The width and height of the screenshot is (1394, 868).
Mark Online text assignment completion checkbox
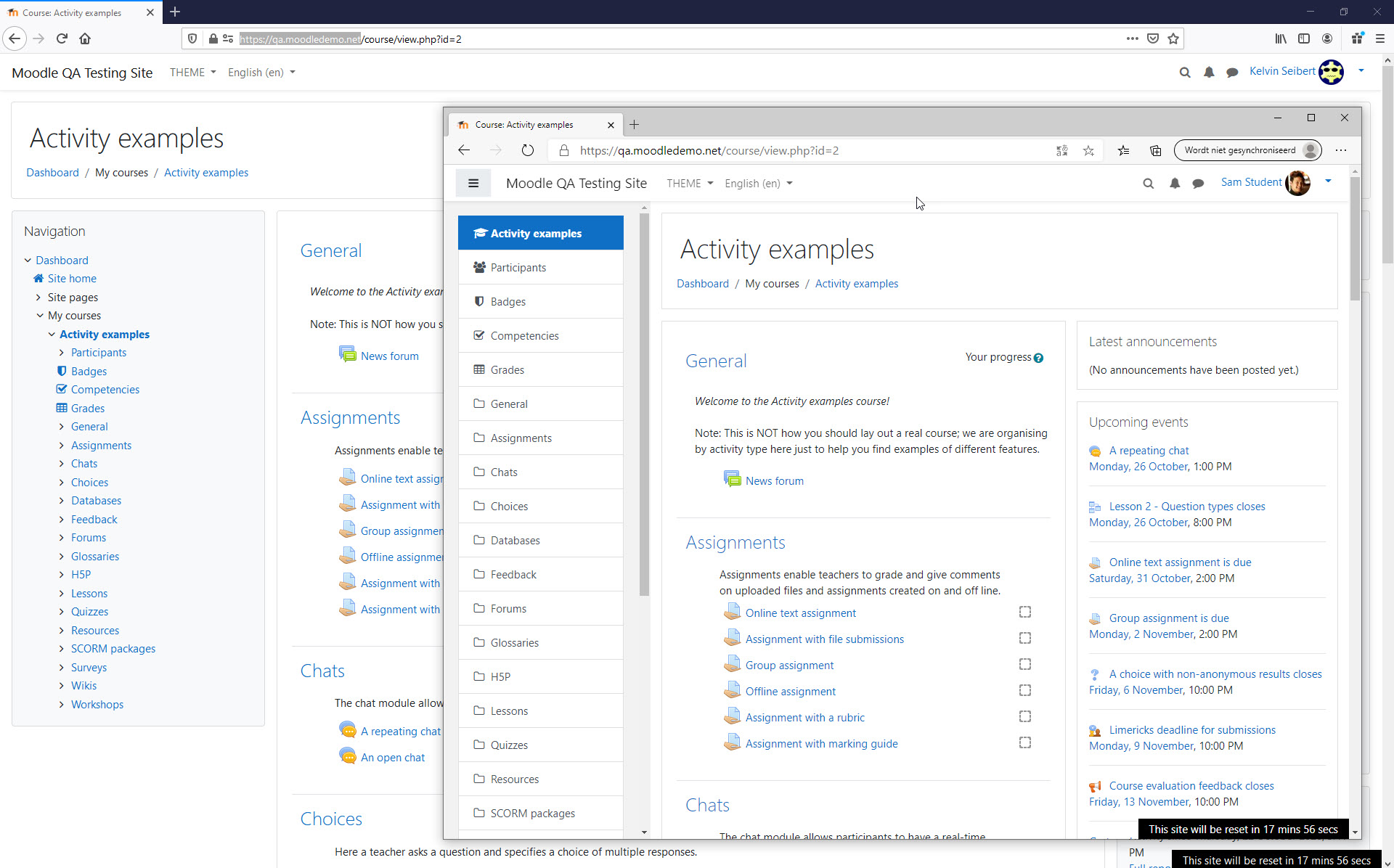pyautogui.click(x=1024, y=612)
